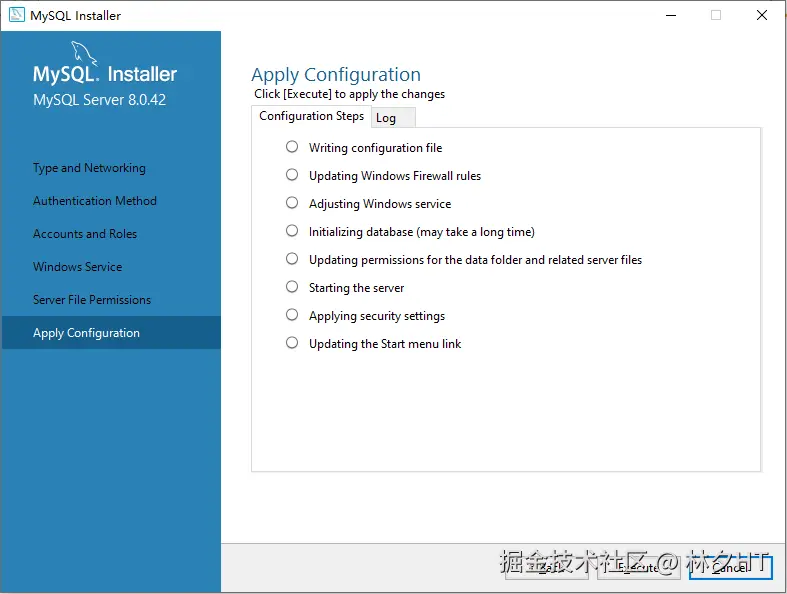Screen dimensions: 787x594
Task: Click the status circle for Updating the Start menu link
Action: [x=292, y=343]
